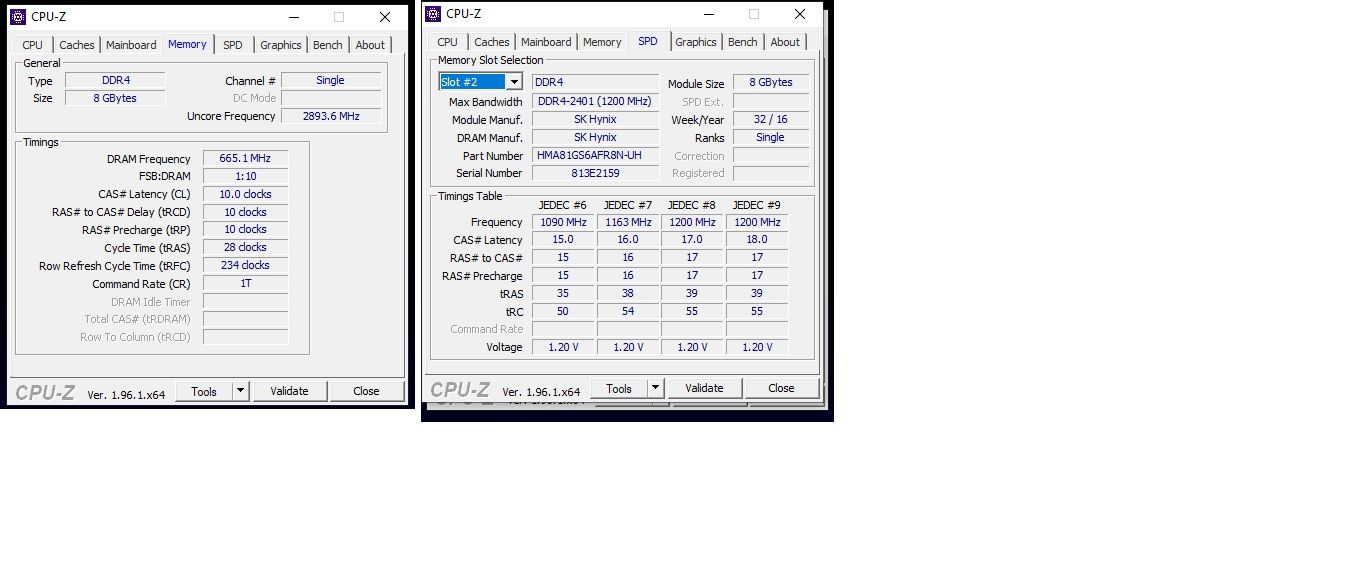Click the empty SPD Ext. field

point(771,101)
